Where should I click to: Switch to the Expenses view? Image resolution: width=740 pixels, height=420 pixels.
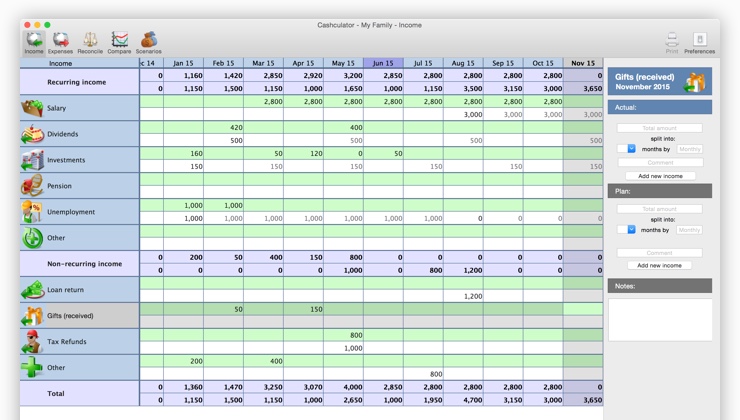tap(61, 42)
